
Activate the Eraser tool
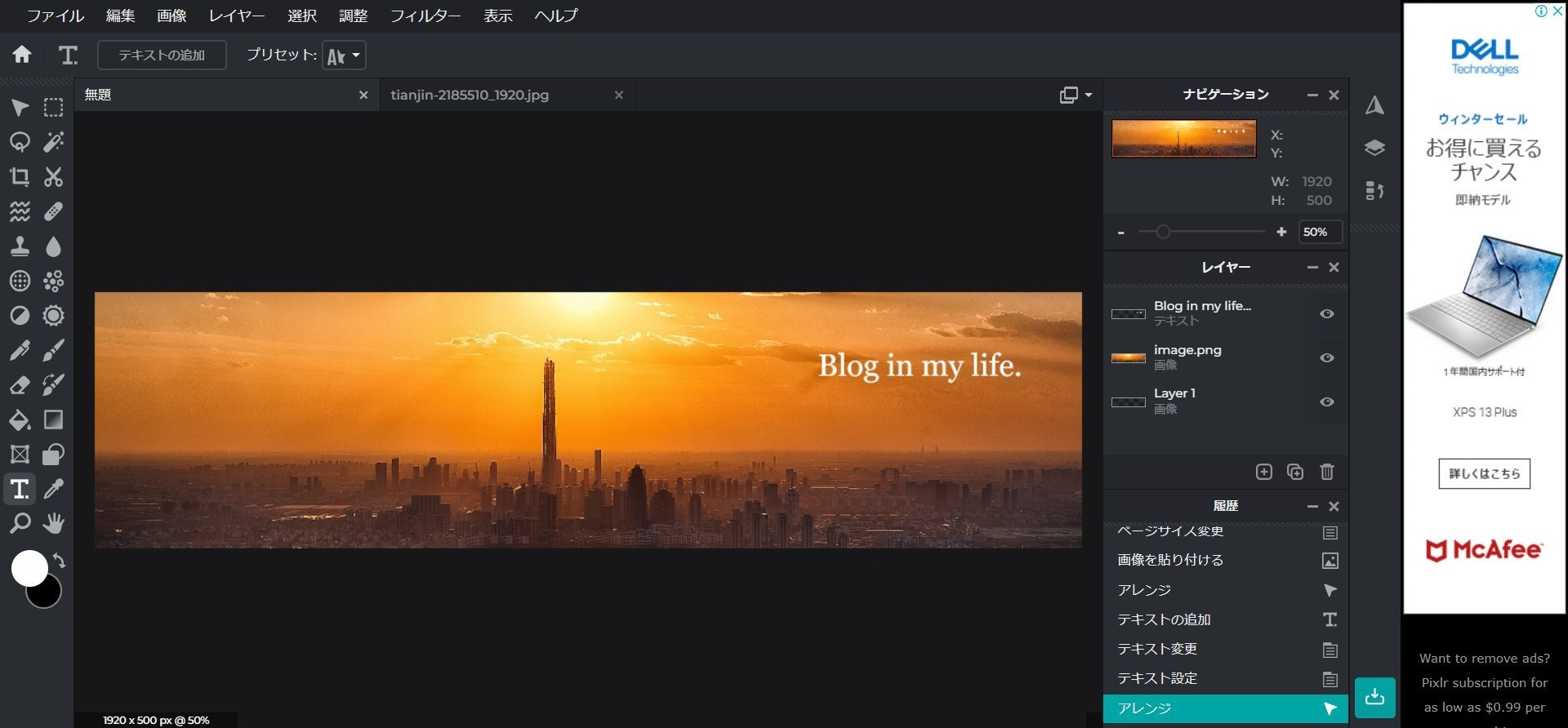(20, 385)
